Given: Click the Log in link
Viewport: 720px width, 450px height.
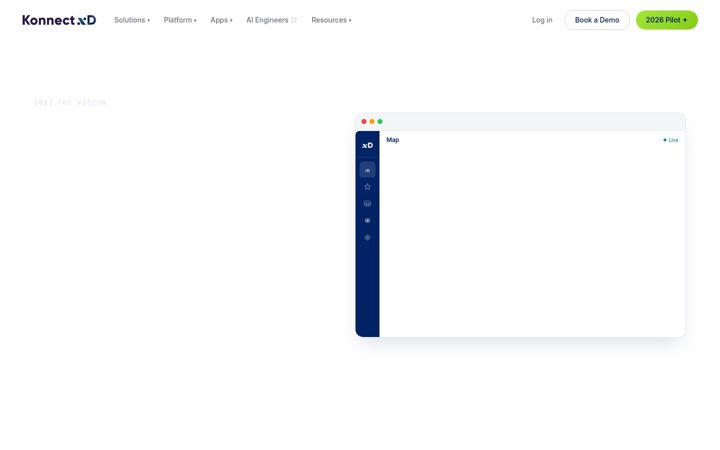Looking at the screenshot, I should click(x=542, y=20).
